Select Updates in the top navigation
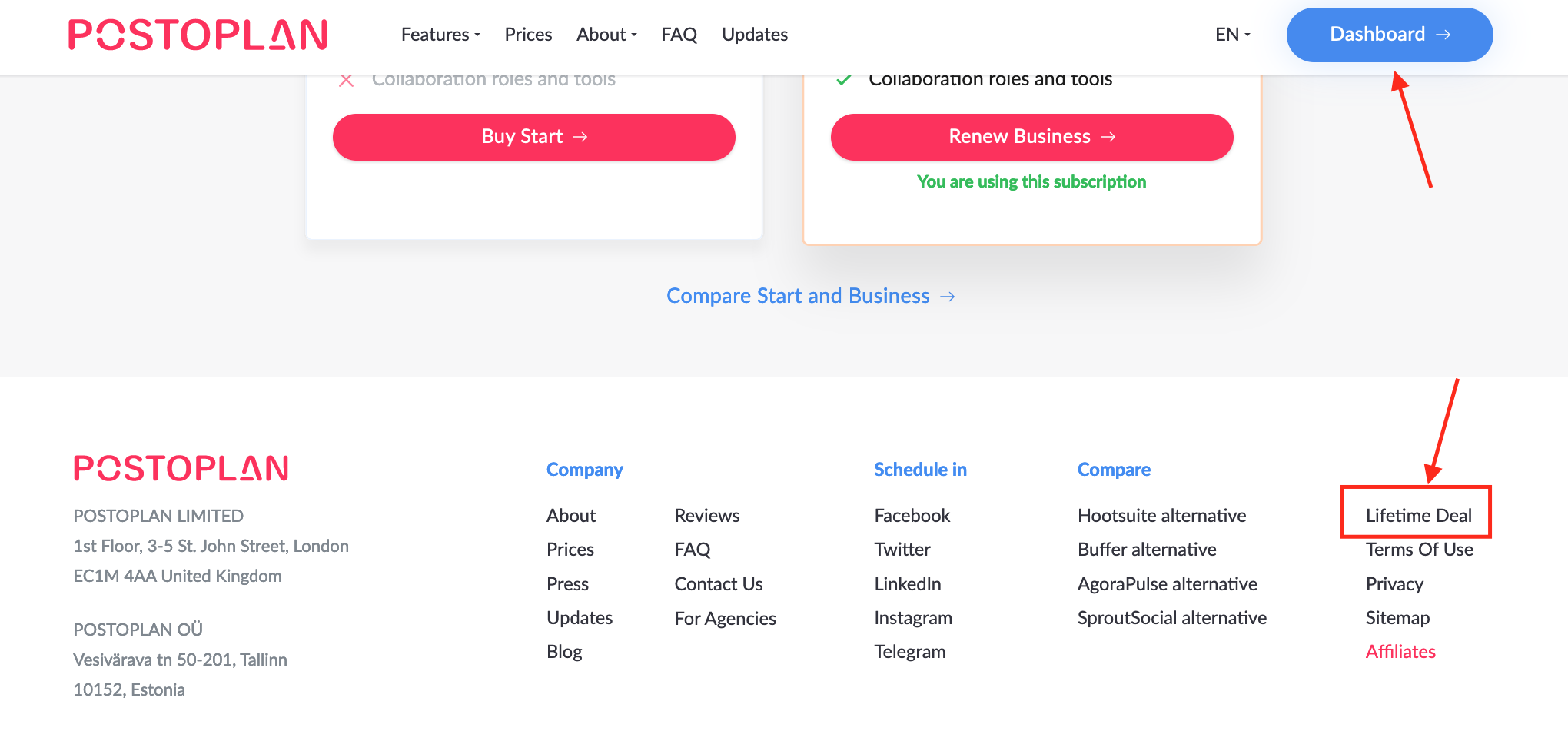 click(755, 35)
